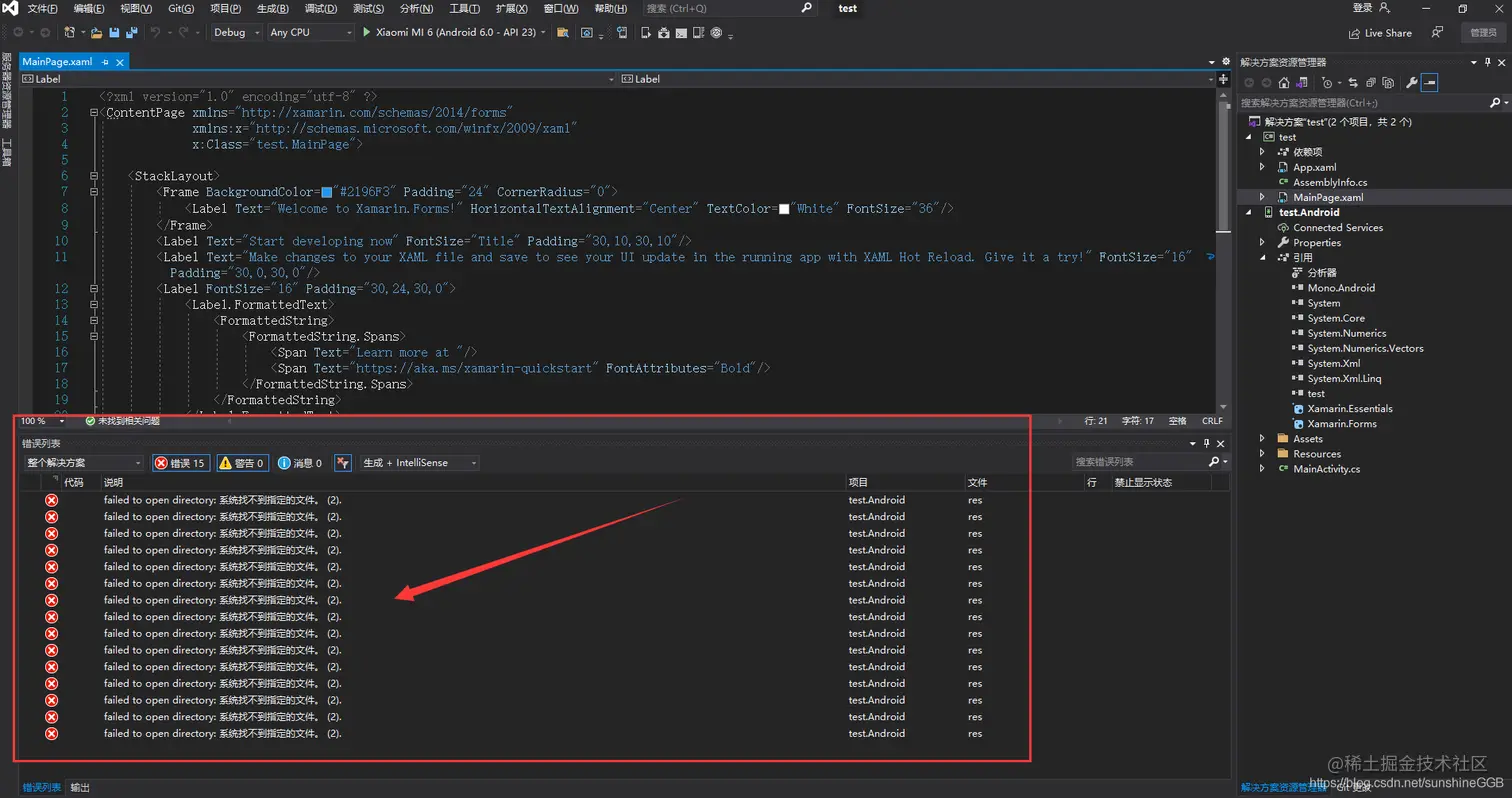Image resolution: width=1512 pixels, height=798 pixels.
Task: Start debugging with green play arrow
Action: point(366,32)
